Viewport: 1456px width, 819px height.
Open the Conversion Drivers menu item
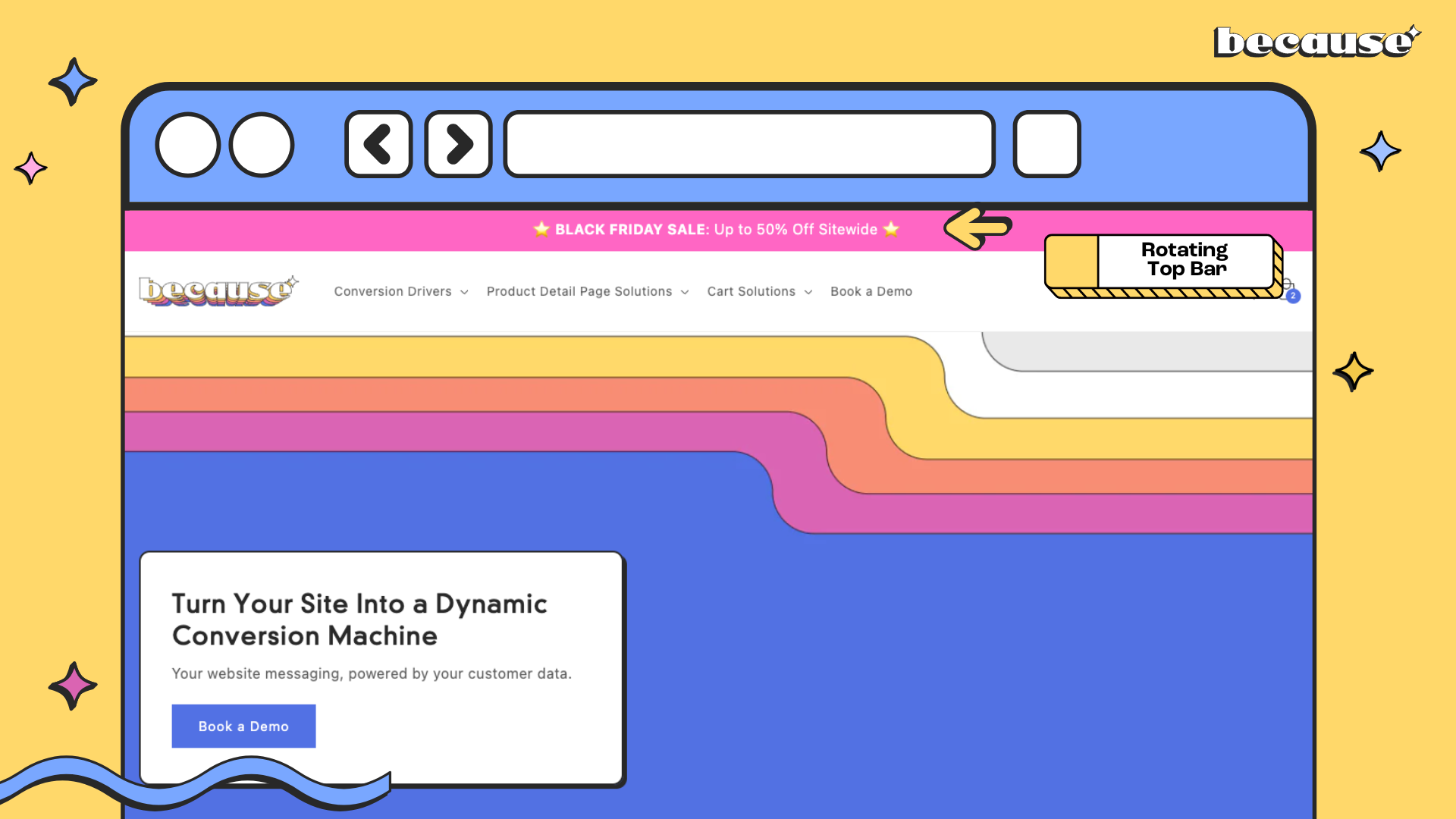[392, 291]
